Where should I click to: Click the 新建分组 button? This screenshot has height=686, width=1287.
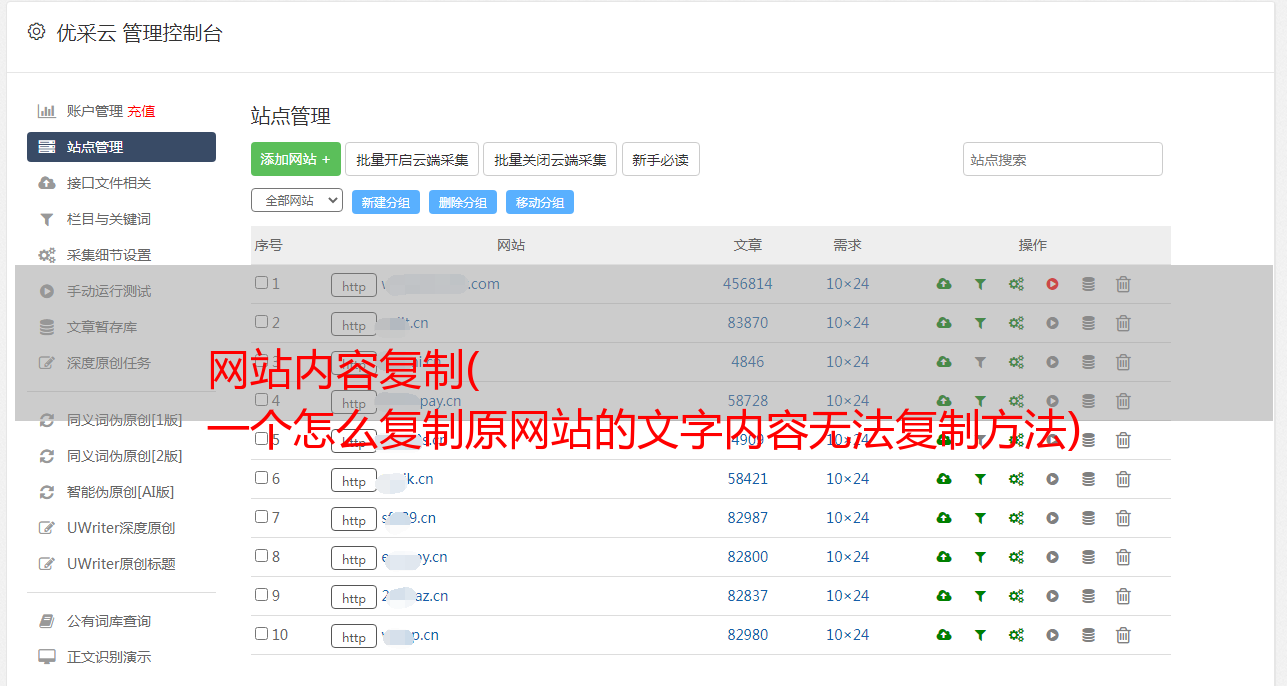click(386, 202)
